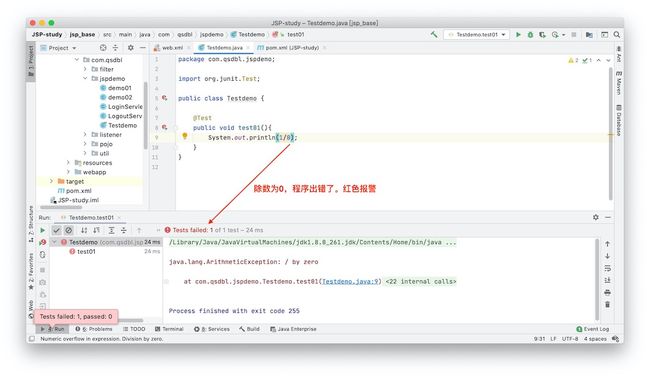Open Project Structure from the top toolbar

589,34
